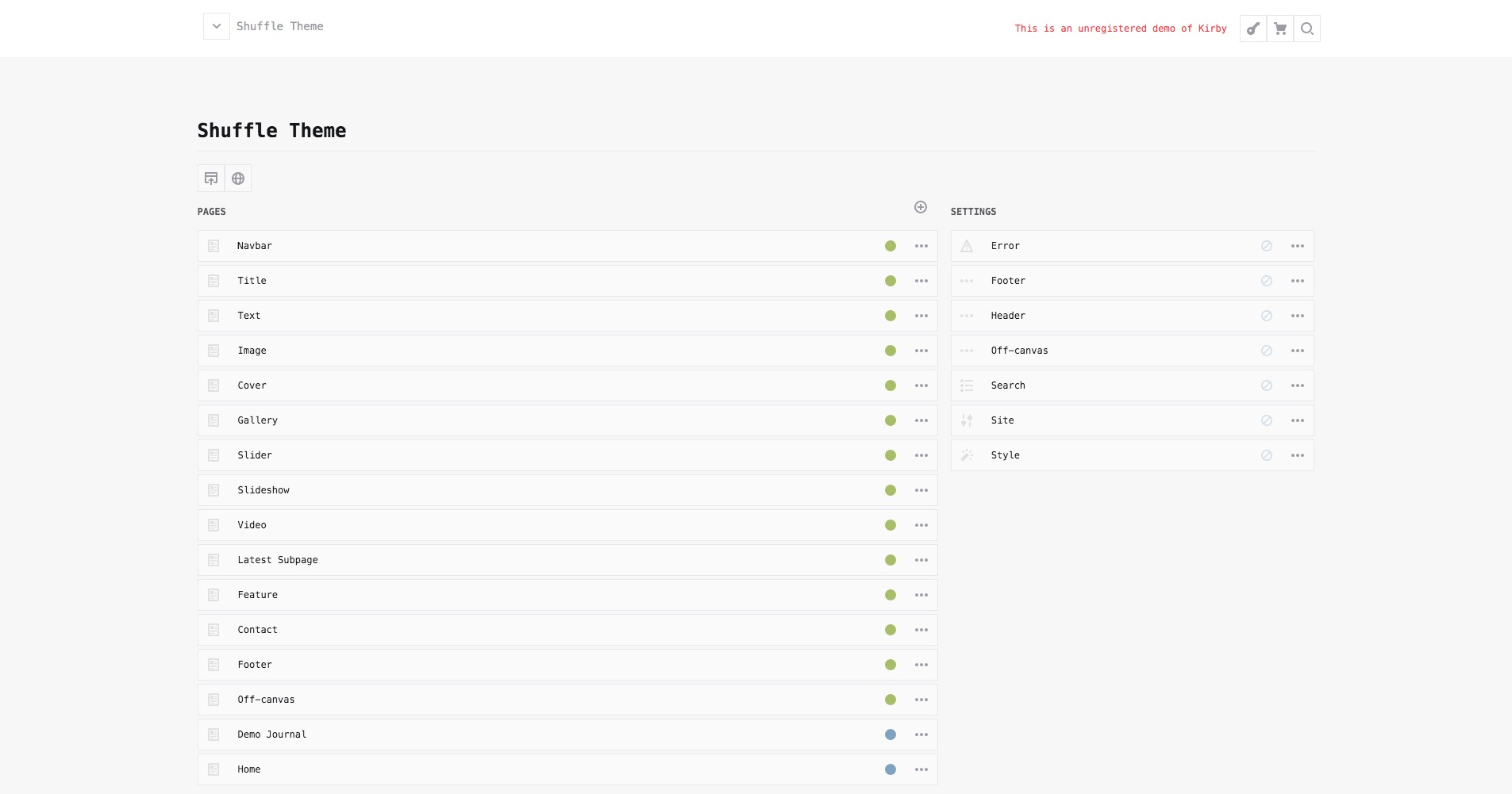Open the Slideshow page entry
The height and width of the screenshot is (794, 1512).
[x=264, y=490]
